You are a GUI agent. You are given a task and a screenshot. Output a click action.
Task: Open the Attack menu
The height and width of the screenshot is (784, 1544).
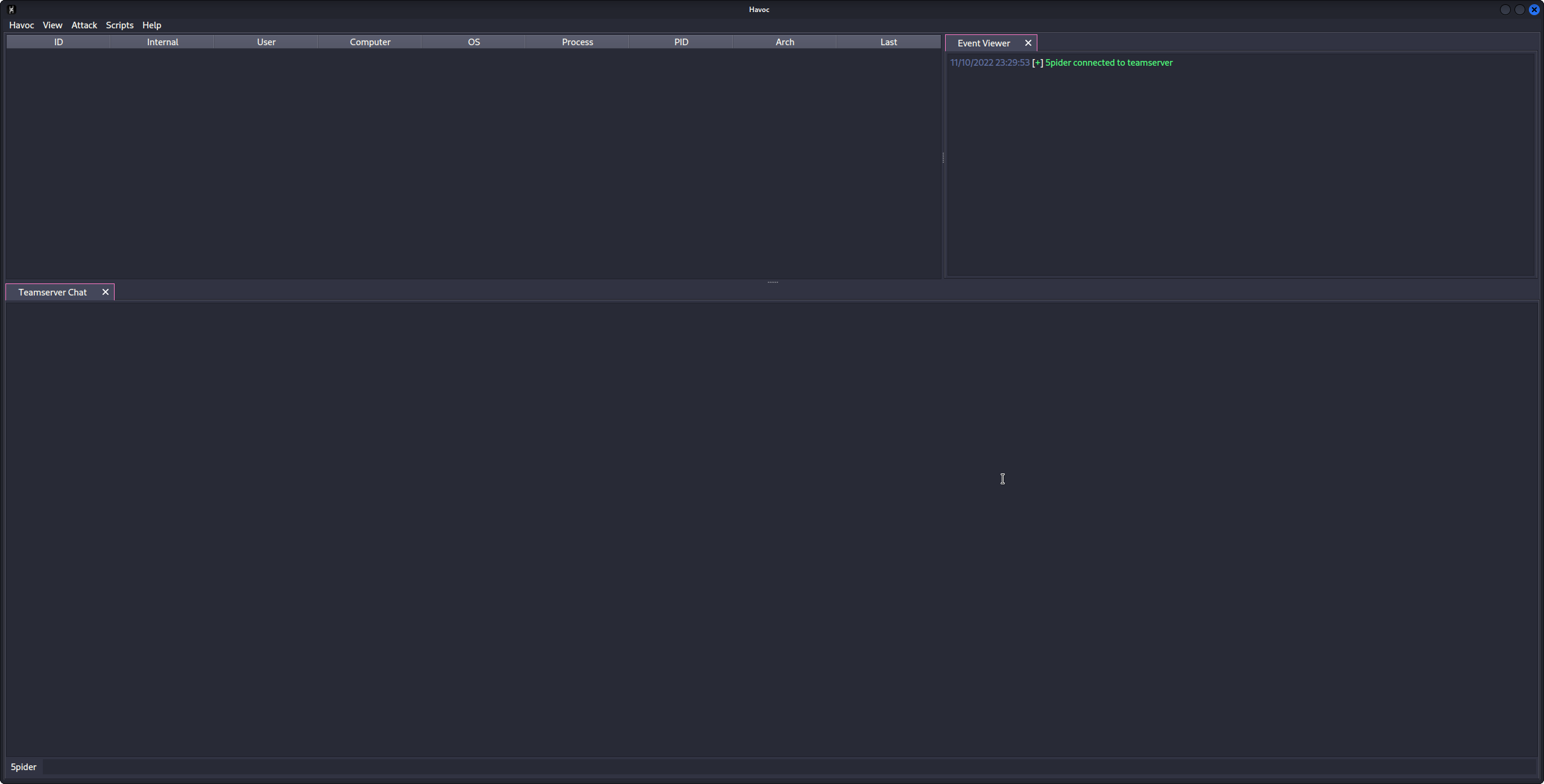coord(84,25)
